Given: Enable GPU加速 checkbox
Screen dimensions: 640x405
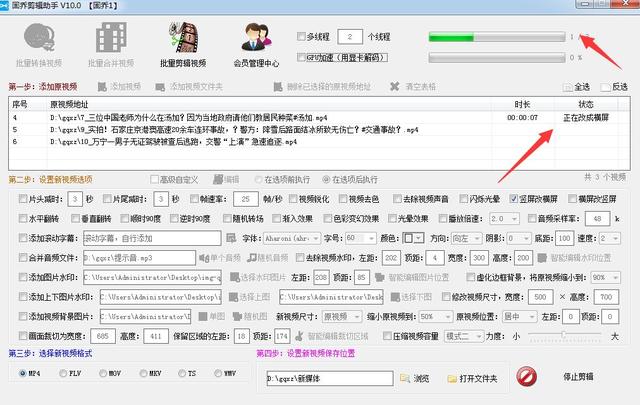Looking at the screenshot, I should click(301, 57).
